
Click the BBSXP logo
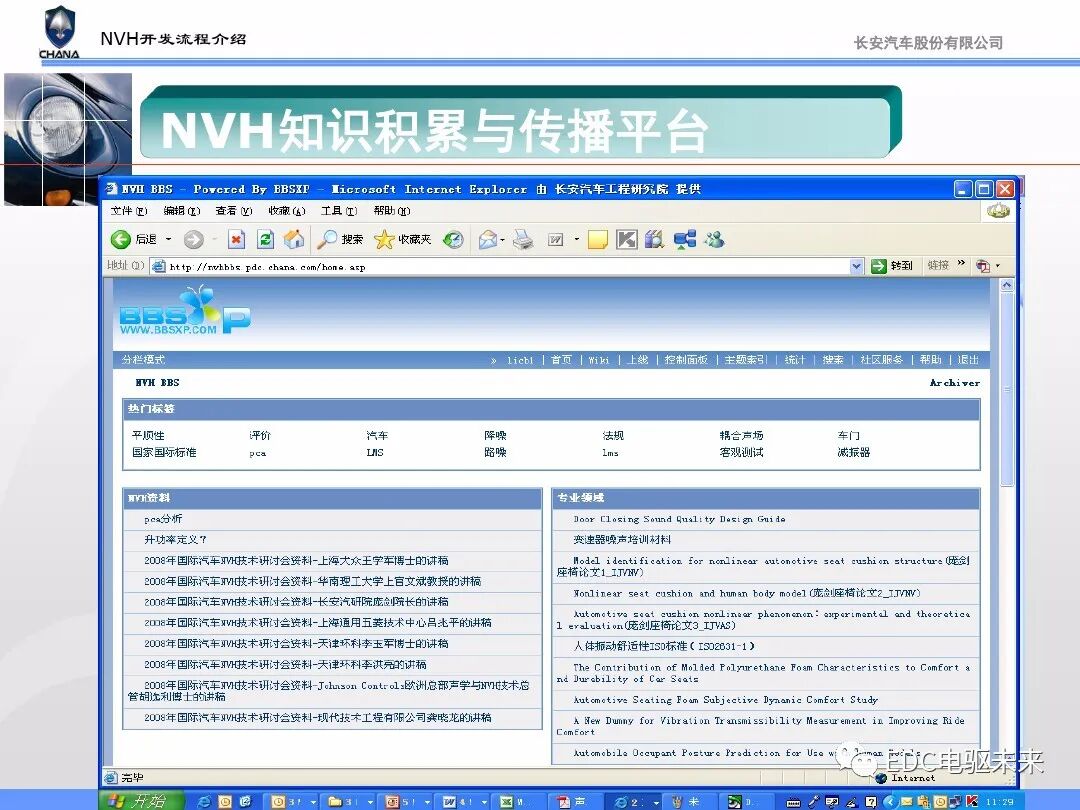point(185,311)
